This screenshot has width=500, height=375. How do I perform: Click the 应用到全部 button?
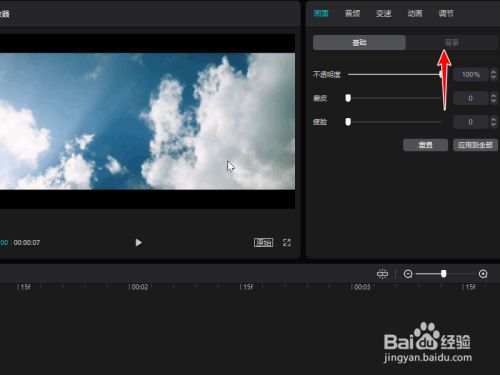(475, 145)
